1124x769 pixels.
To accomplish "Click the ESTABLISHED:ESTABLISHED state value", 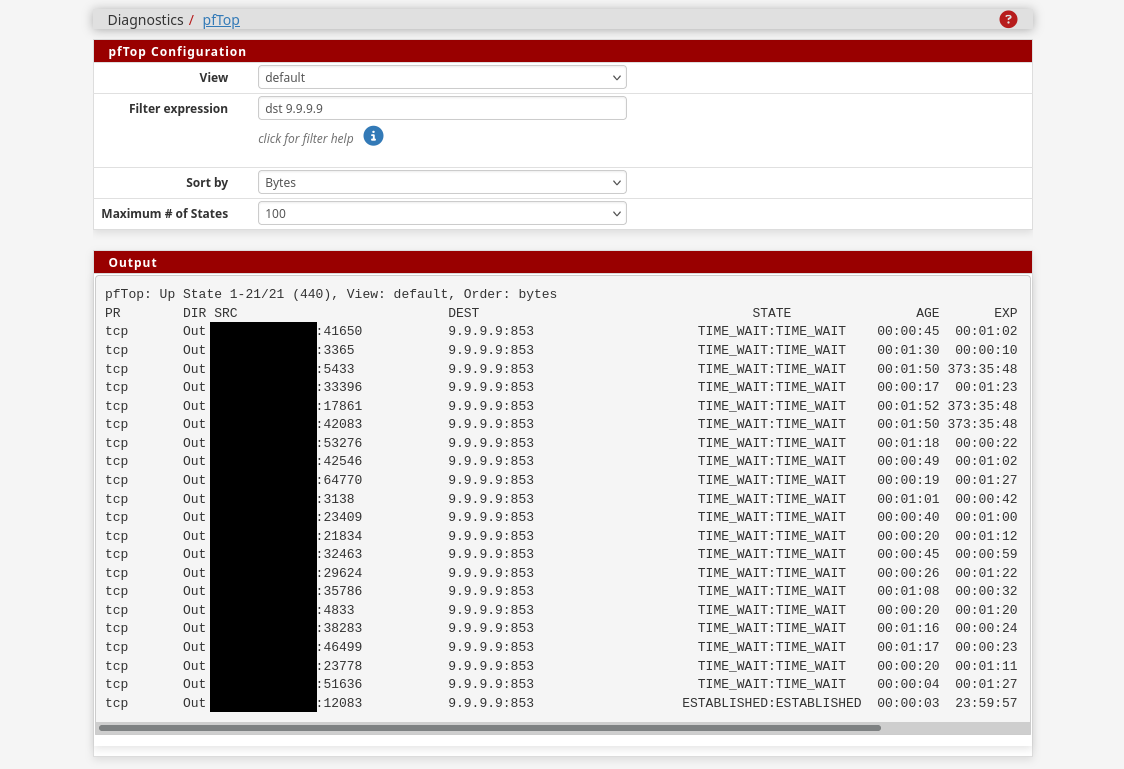I will point(771,703).
